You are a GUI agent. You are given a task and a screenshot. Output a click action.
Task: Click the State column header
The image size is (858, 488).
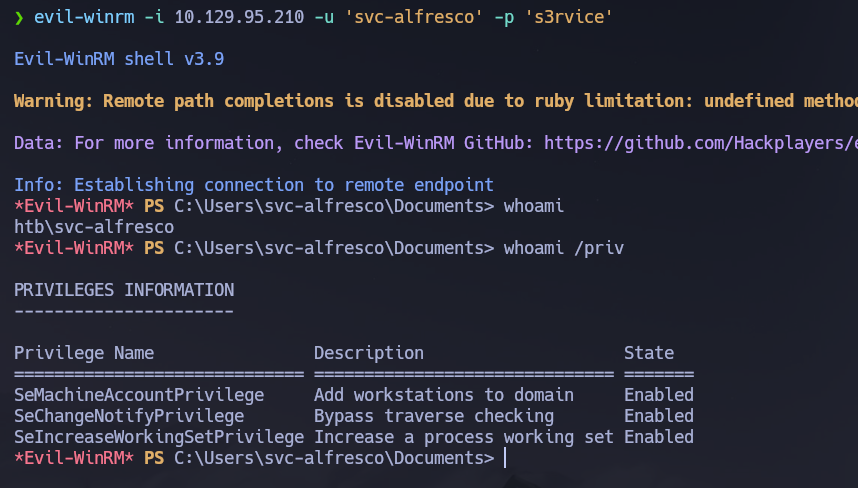[x=649, y=353]
